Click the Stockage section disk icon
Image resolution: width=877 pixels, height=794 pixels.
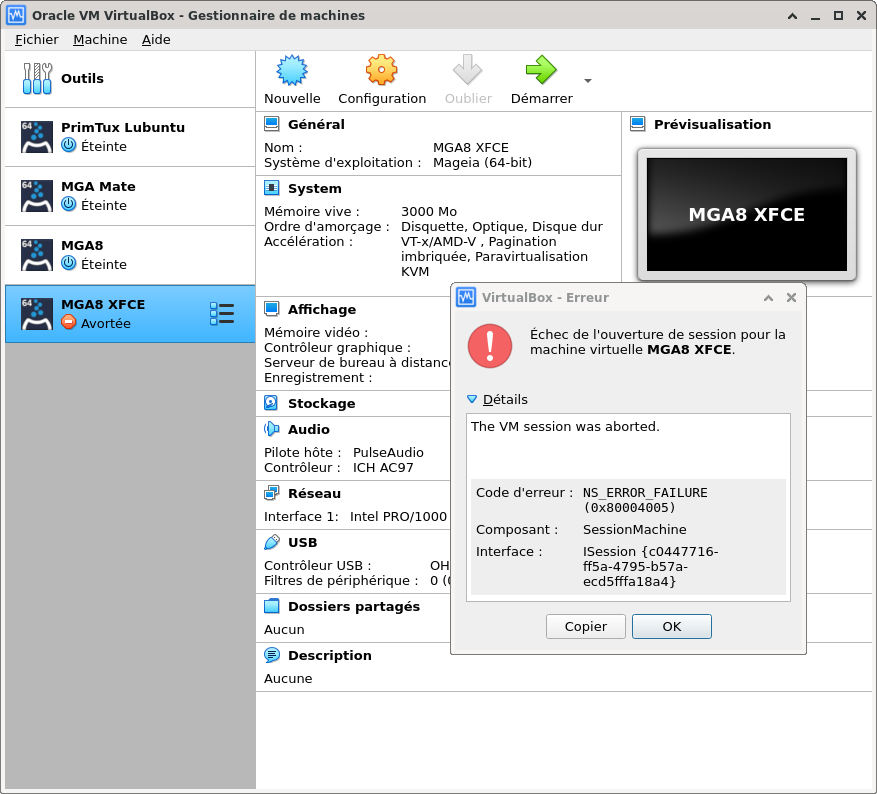tap(271, 403)
